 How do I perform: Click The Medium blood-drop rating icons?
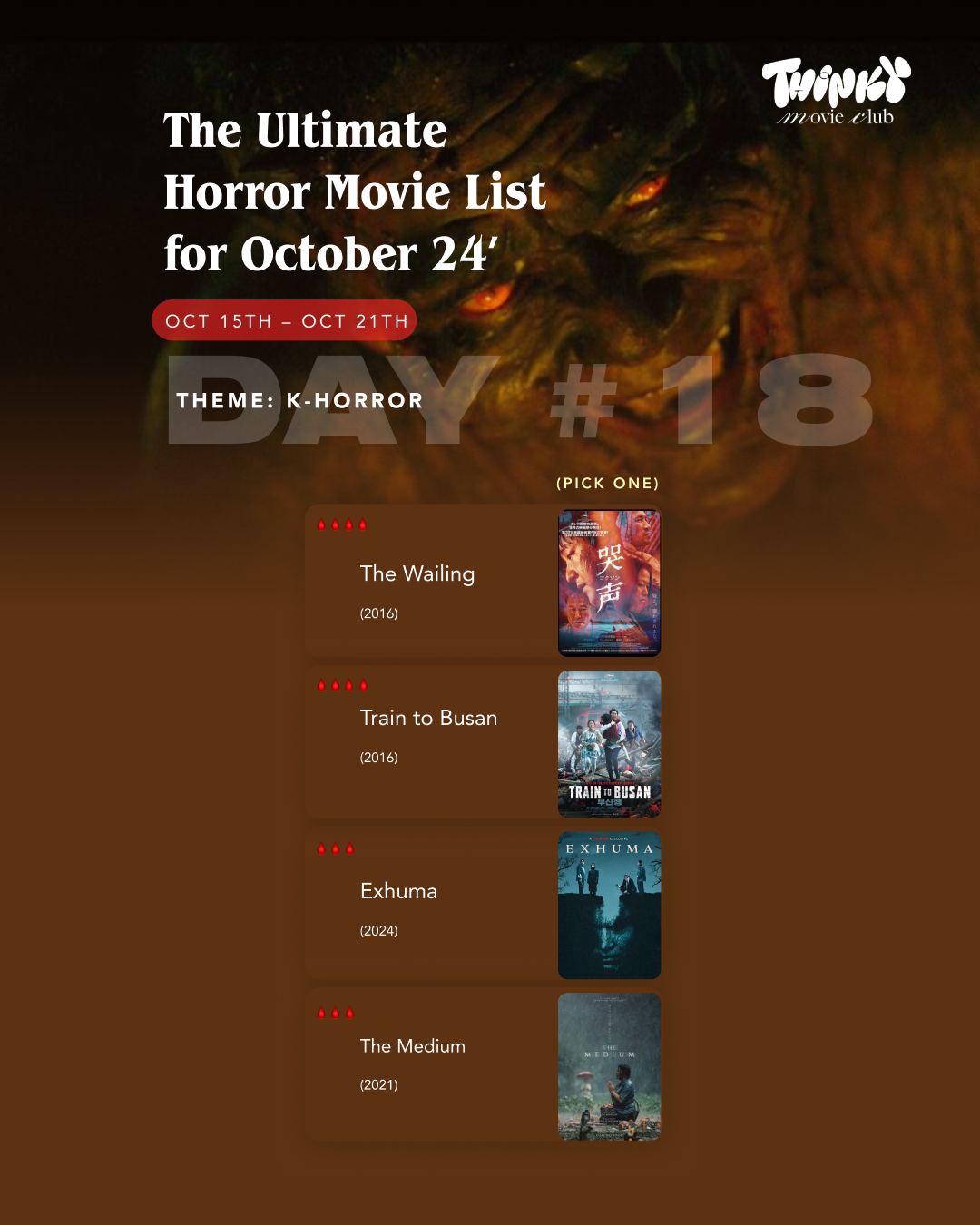tap(336, 1014)
